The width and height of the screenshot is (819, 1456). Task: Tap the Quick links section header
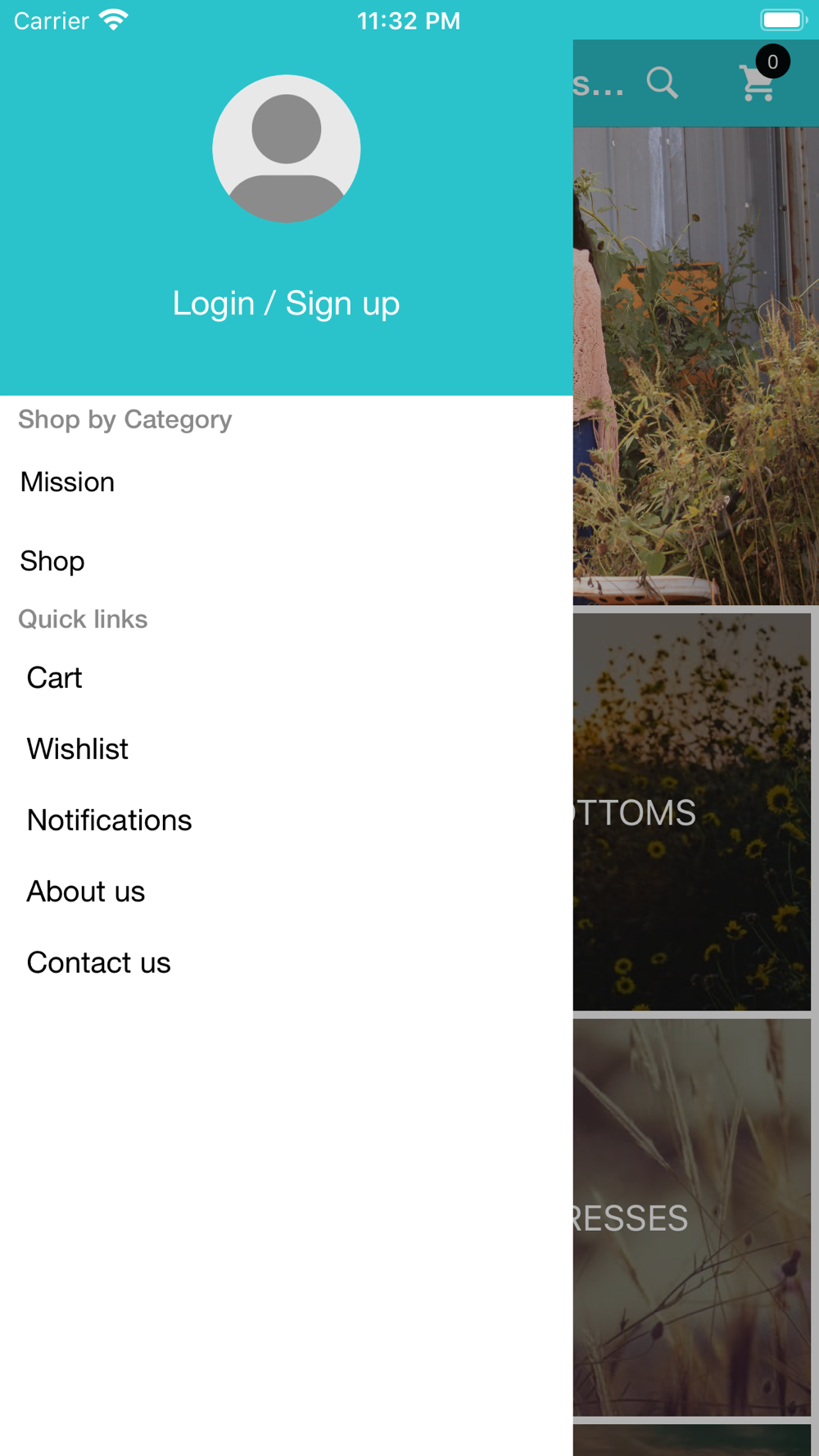(x=83, y=619)
